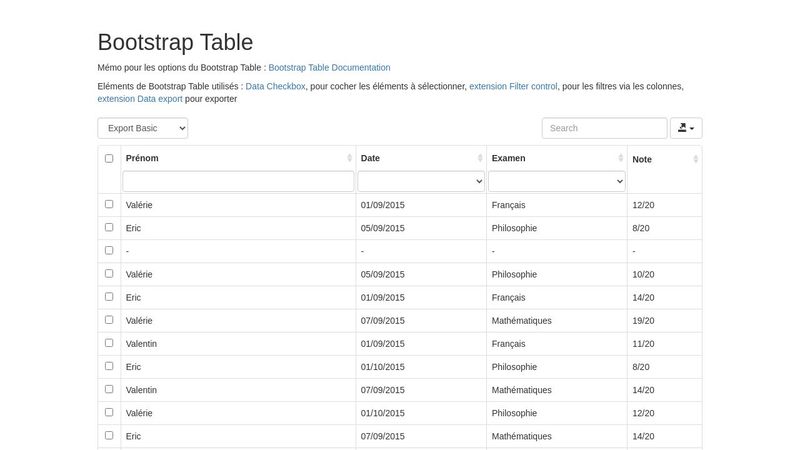Open the extension Data export link

click(140, 99)
